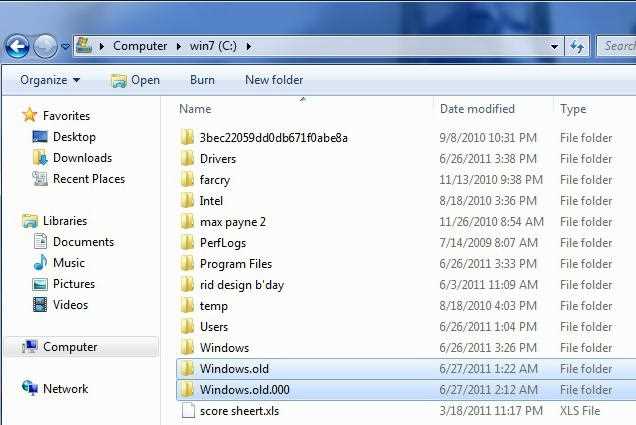The image size is (636, 425).
Task: Select Computer in navigation pane
Action: click(x=70, y=347)
